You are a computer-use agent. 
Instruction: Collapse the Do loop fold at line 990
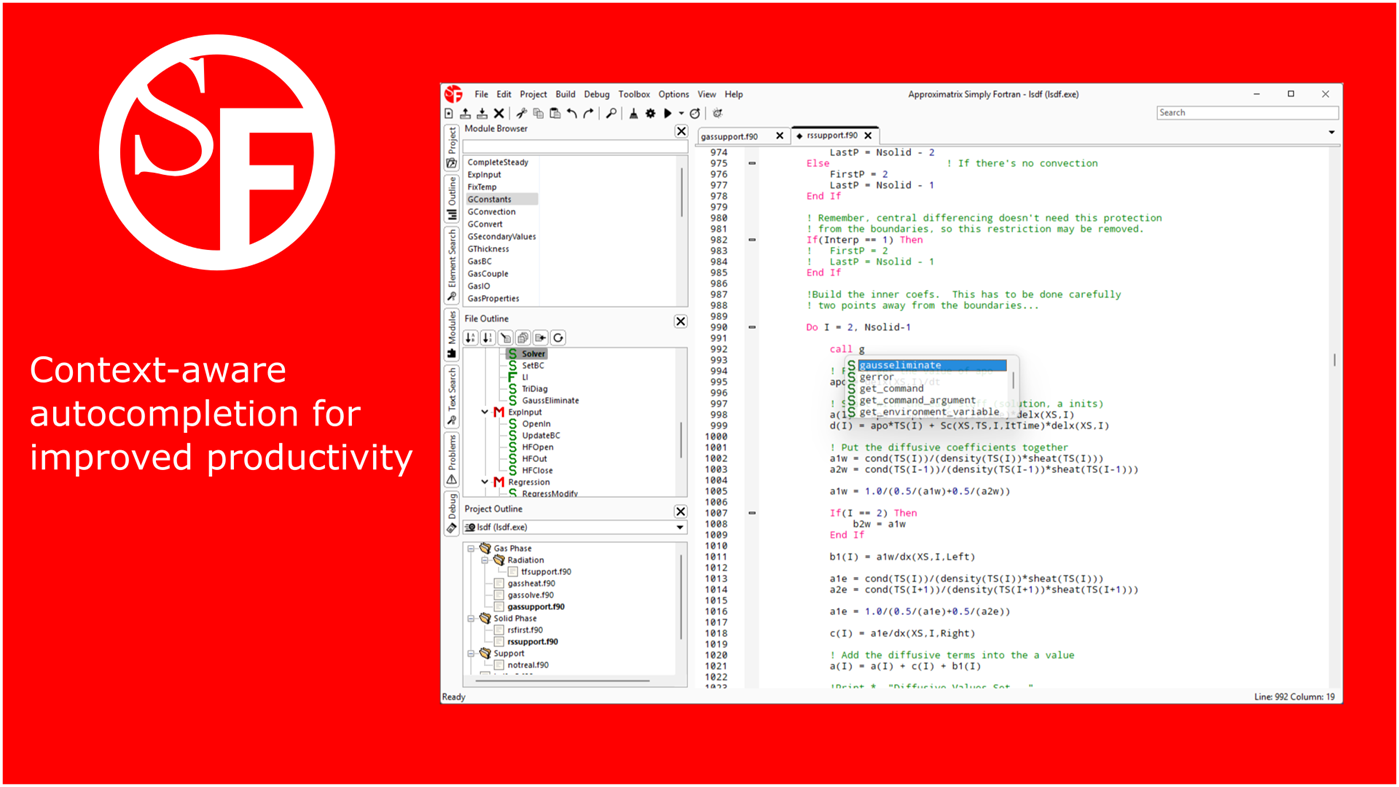(x=752, y=327)
